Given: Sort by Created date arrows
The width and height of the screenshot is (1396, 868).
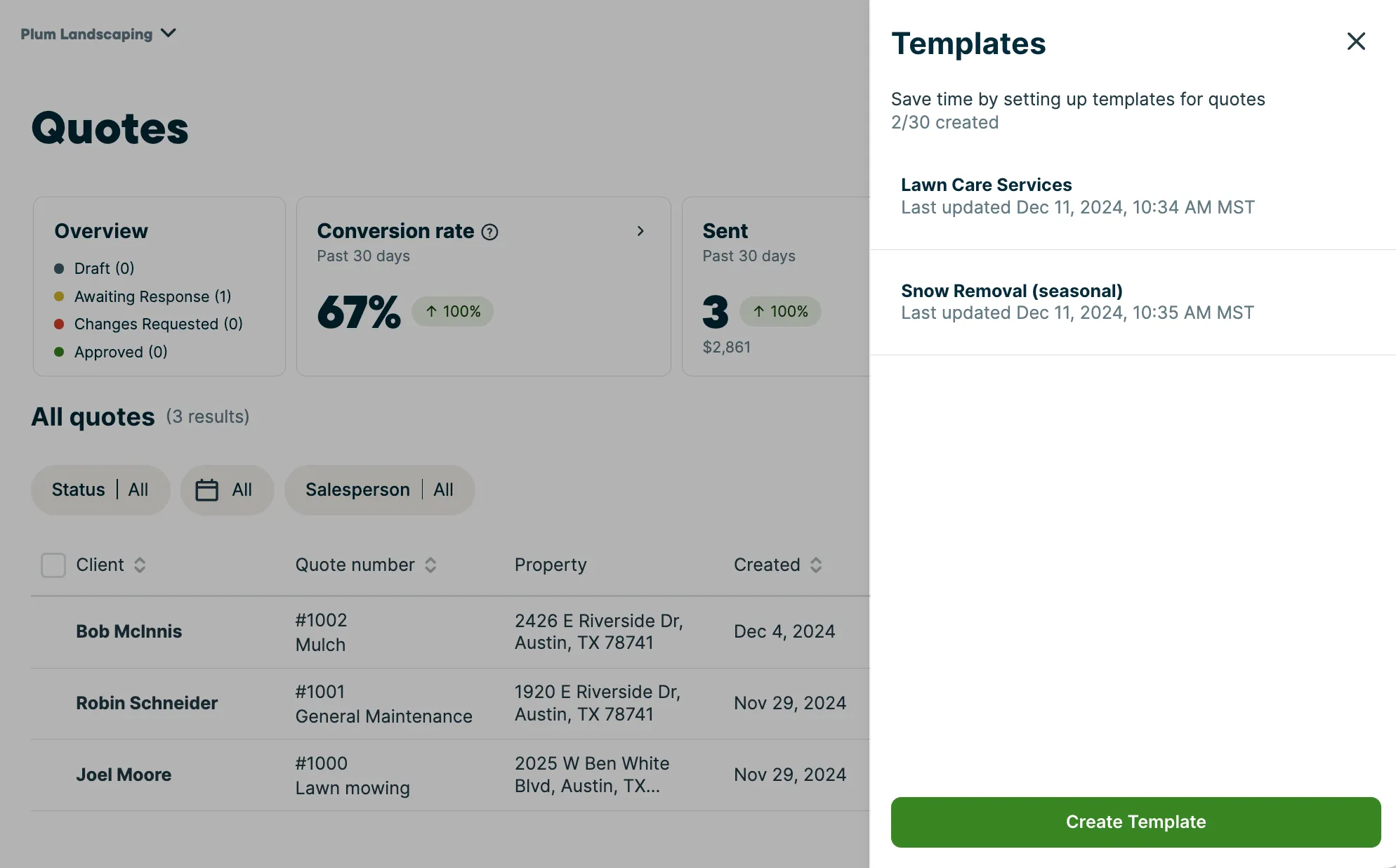Looking at the screenshot, I should (815, 565).
